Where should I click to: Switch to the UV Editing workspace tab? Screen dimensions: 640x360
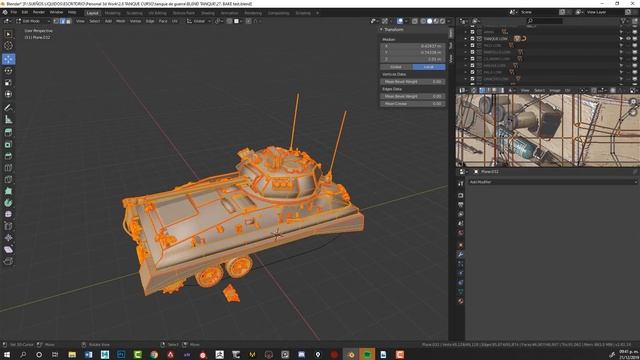[x=157, y=13]
